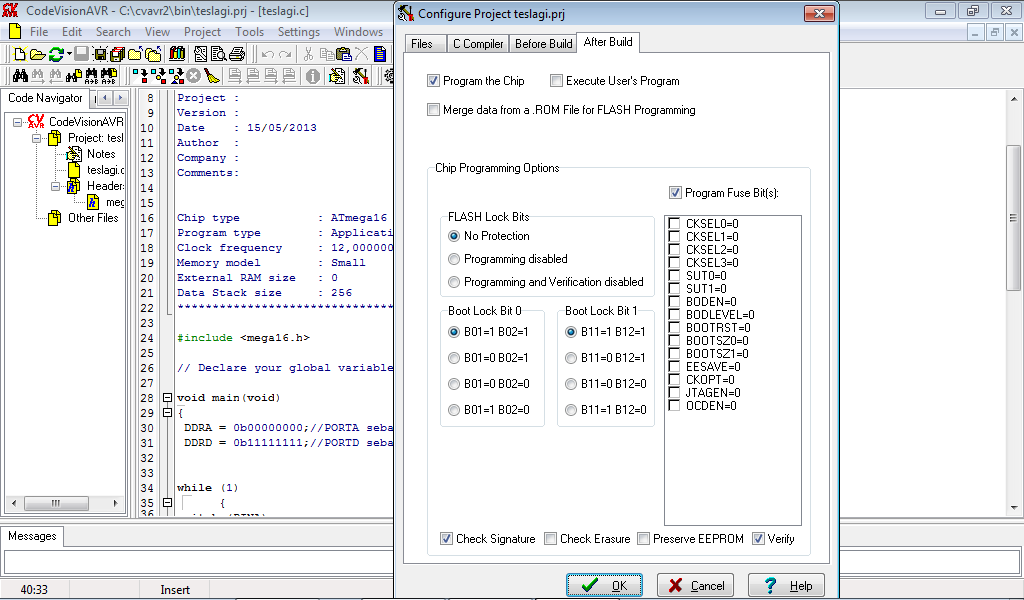Check the JTAGEN=0 fuse bit
Viewport: 1024px width, 600px height.
point(674,392)
